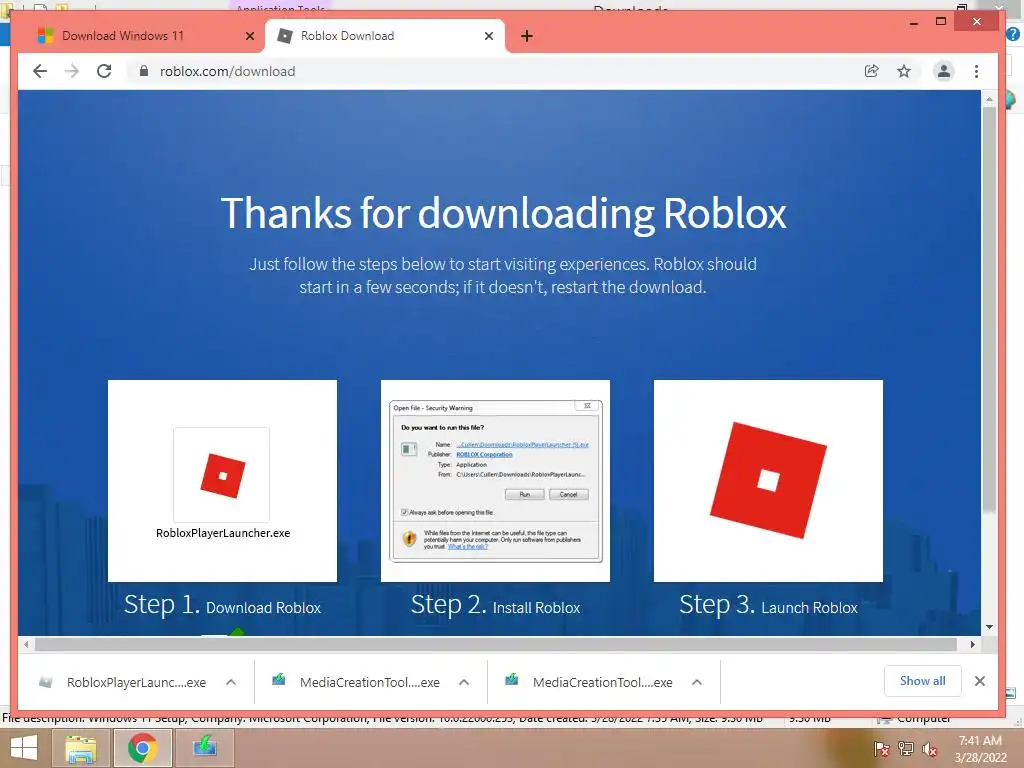1024x768 pixels.
Task: Open a new tab with the plus button
Action: coord(527,36)
